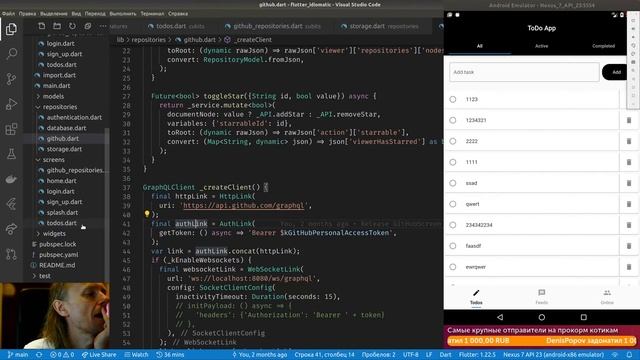
Task: Open pubspec.yaml in the file tree
Action: click(x=58, y=255)
